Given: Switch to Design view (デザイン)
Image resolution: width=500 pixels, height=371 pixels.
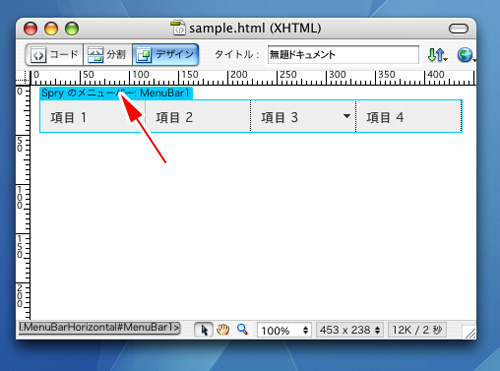Looking at the screenshot, I should (x=166, y=54).
